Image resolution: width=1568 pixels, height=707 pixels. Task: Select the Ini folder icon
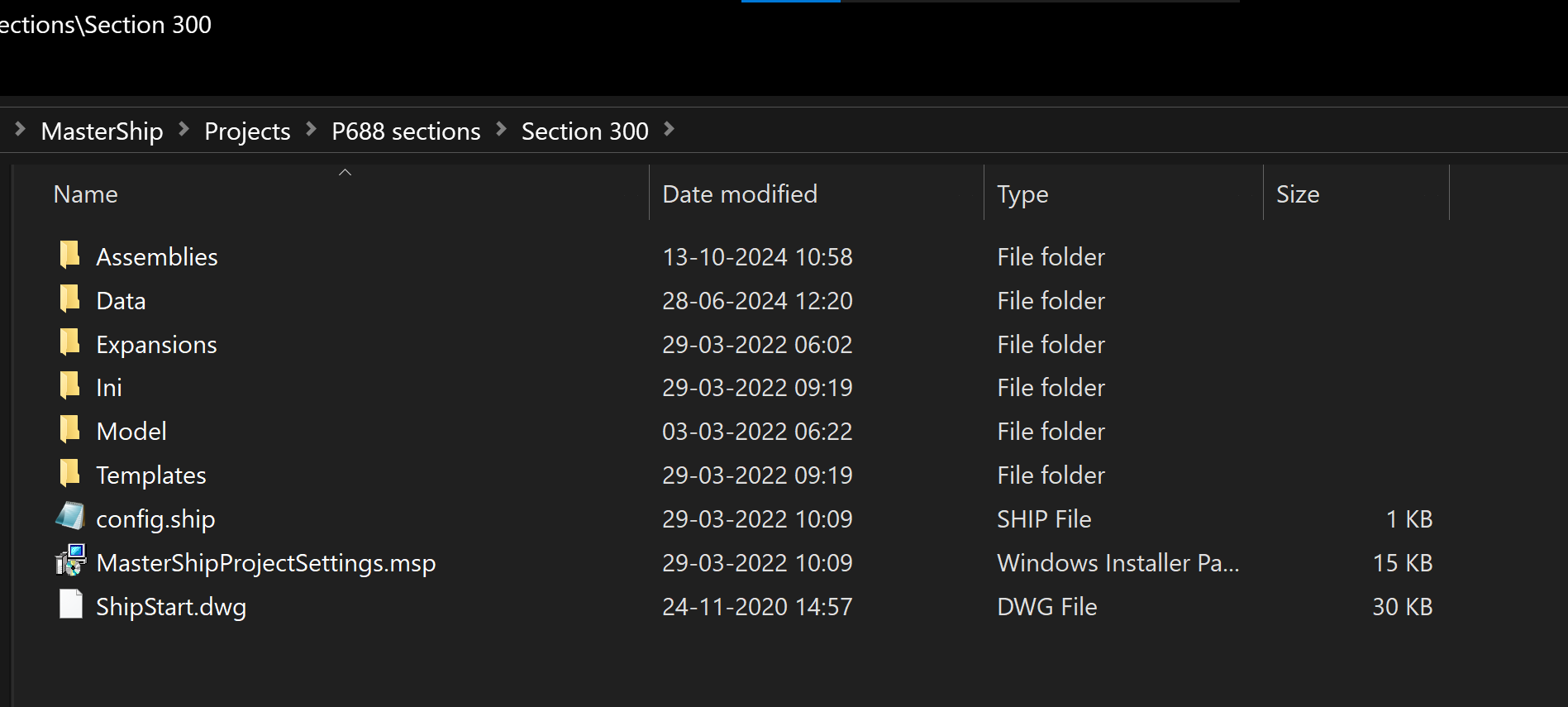click(x=70, y=386)
